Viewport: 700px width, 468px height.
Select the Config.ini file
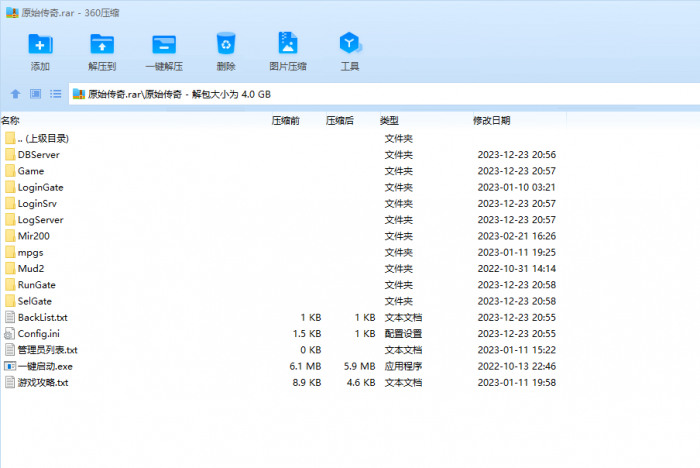[39, 333]
